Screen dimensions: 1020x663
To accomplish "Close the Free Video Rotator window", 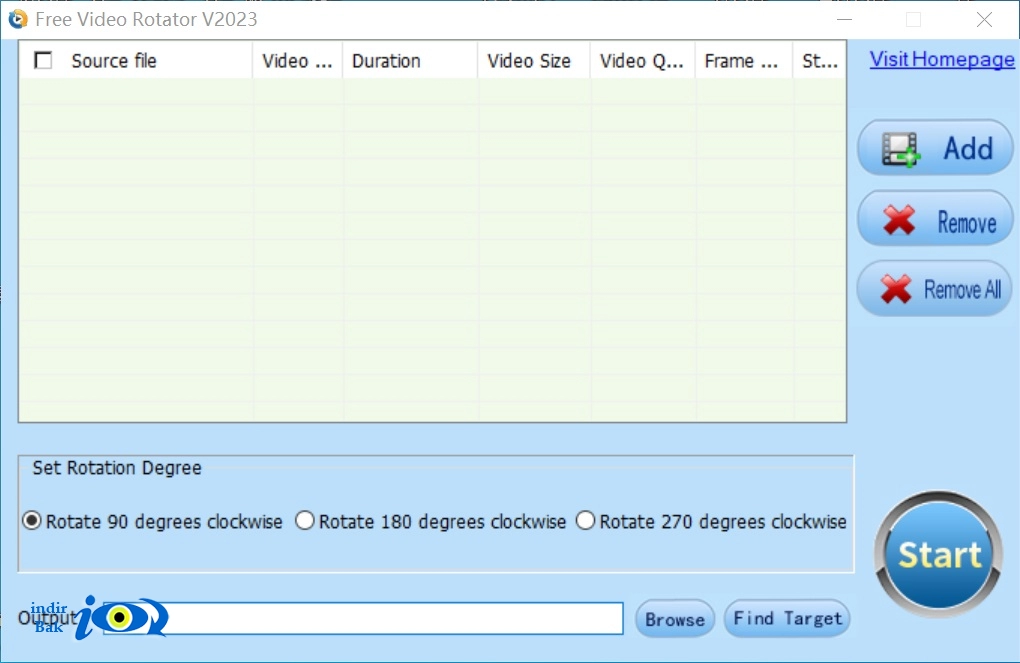I will point(984,20).
